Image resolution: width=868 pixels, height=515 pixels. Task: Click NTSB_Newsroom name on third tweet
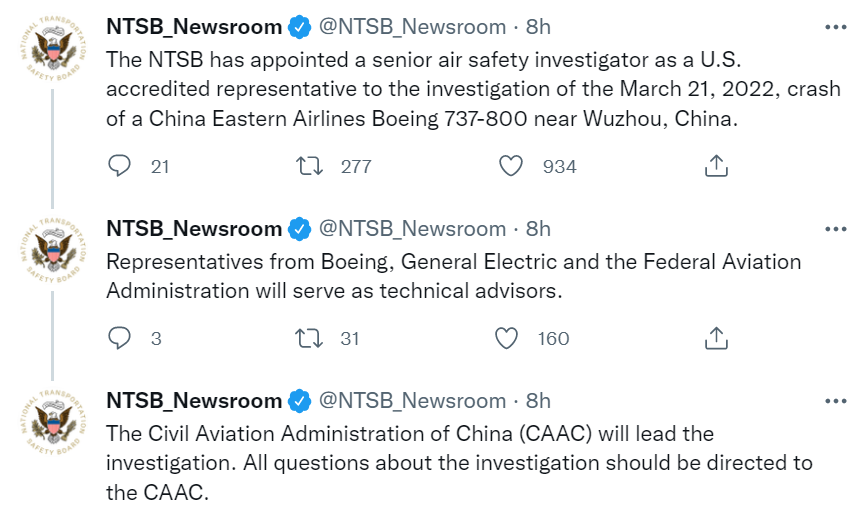[194, 400]
